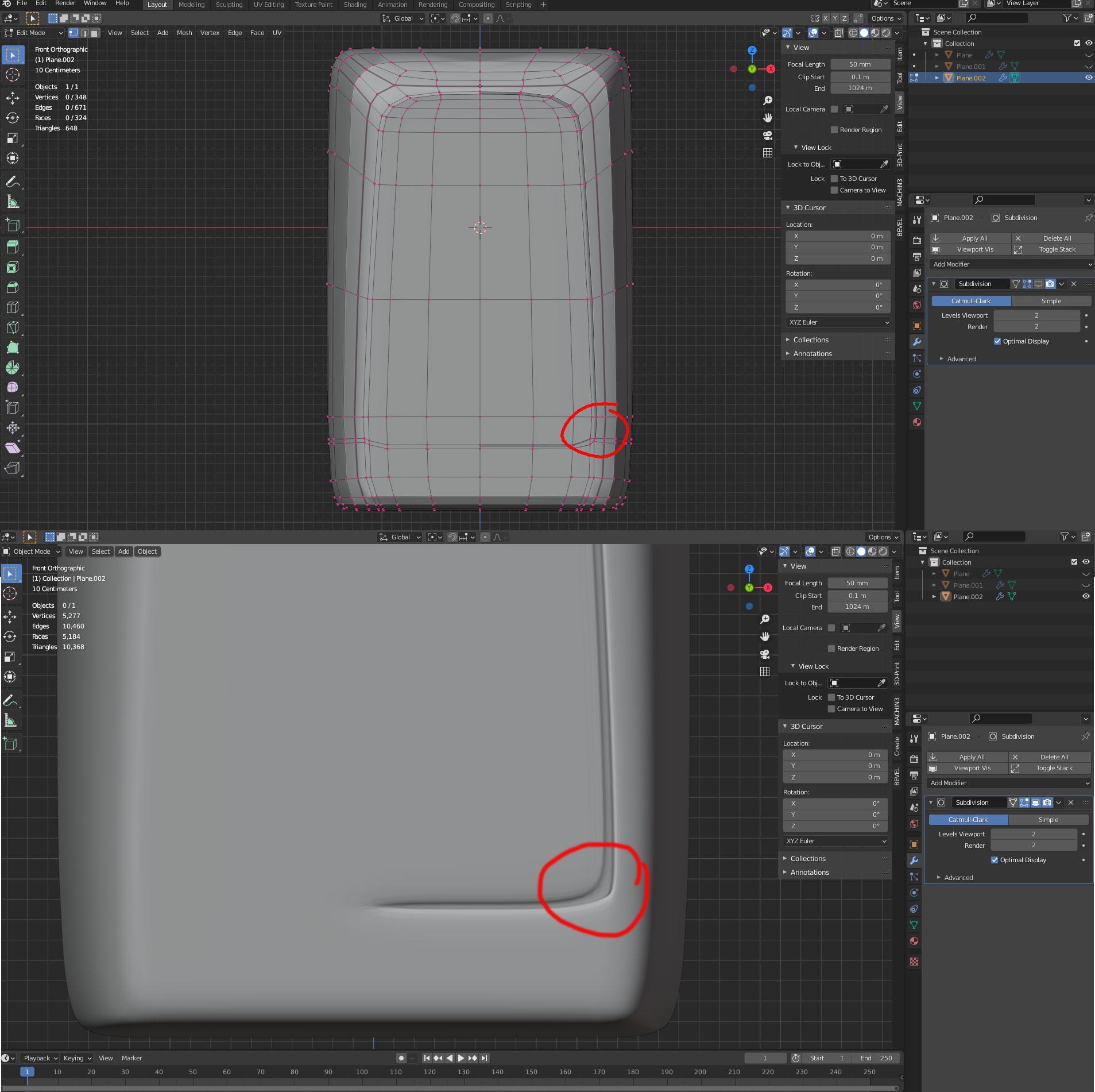Select the Rip Region tool

[12, 468]
